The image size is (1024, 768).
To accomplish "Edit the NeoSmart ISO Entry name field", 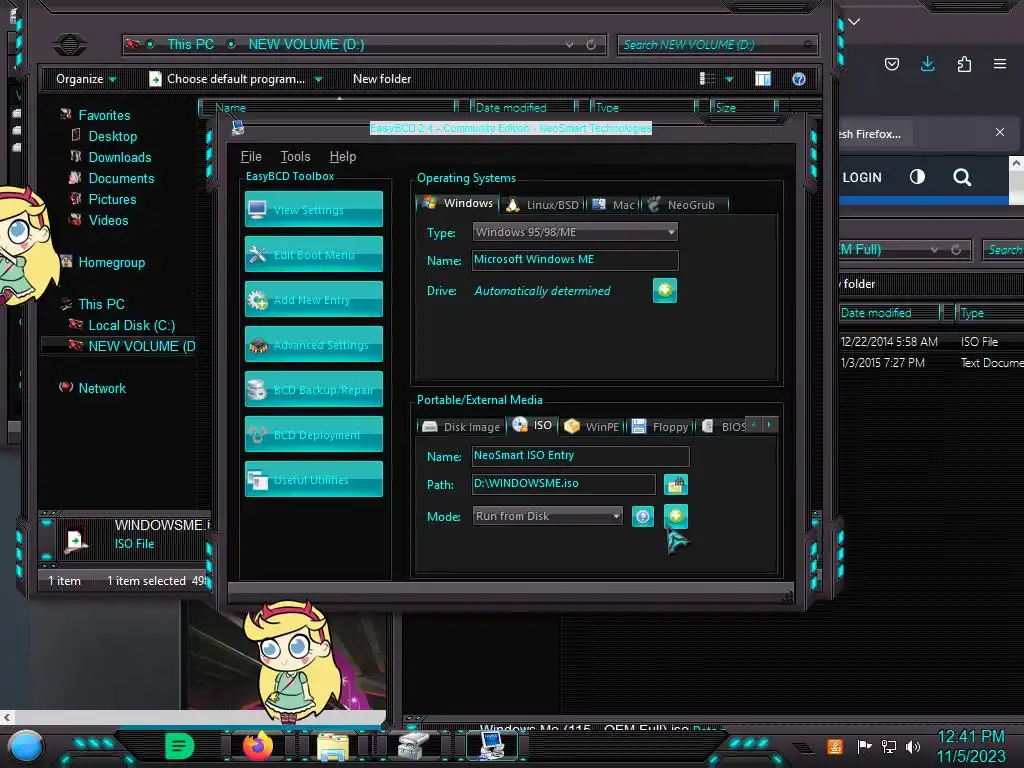I will click(x=581, y=456).
